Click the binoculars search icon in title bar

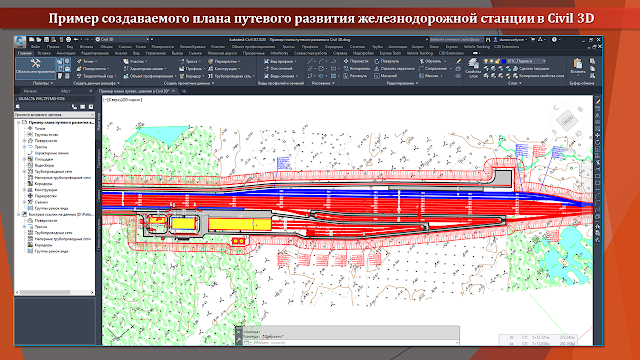[x=488, y=40]
